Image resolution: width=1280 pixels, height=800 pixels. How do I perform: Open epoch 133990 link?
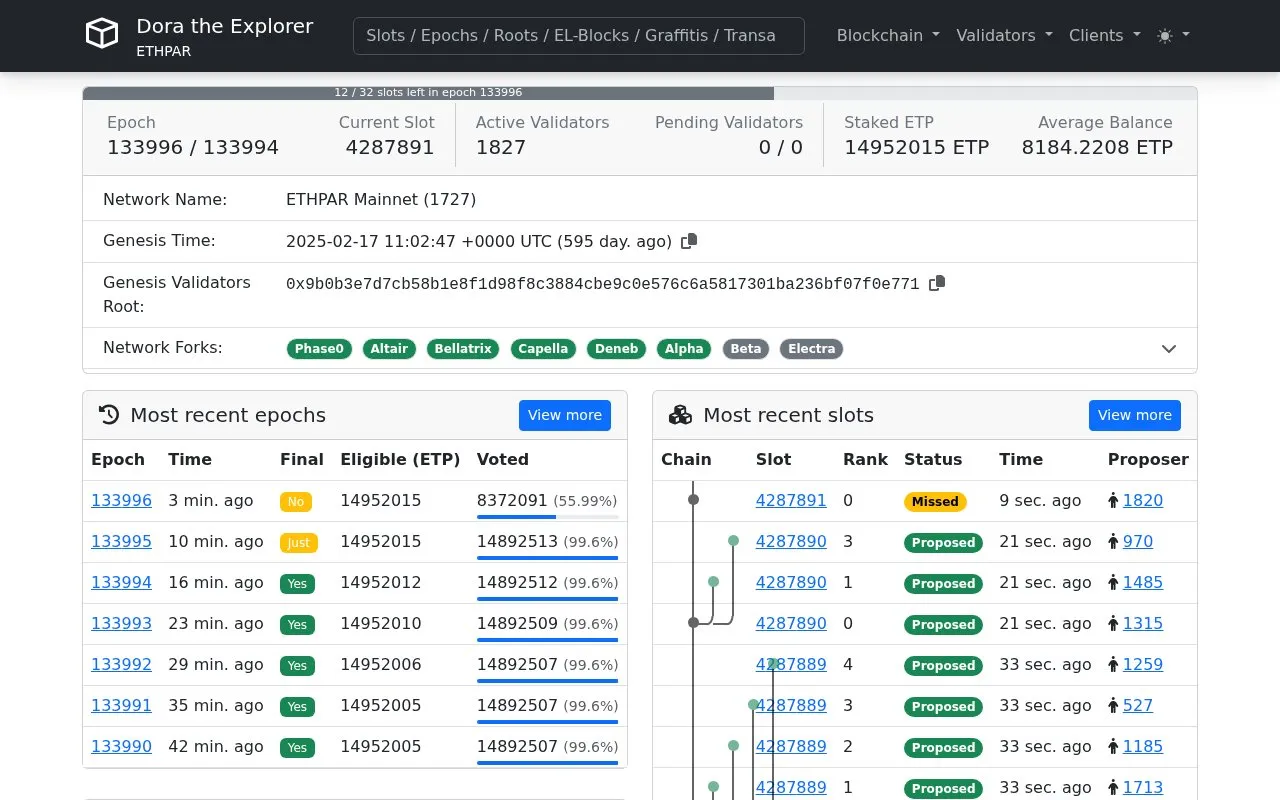click(121, 746)
